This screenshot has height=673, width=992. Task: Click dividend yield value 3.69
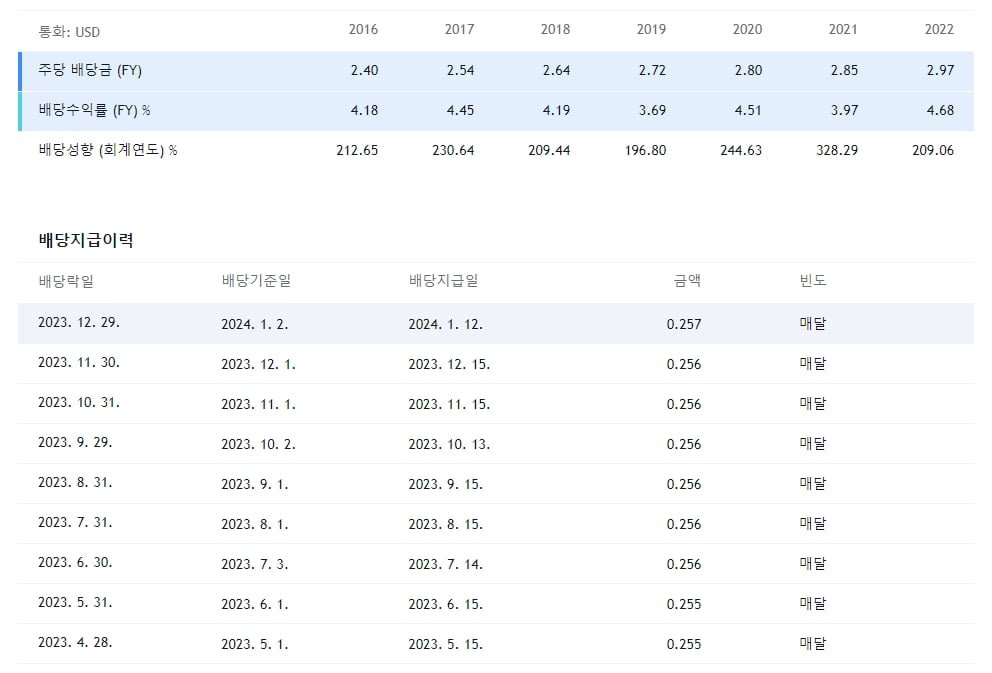[x=652, y=110]
